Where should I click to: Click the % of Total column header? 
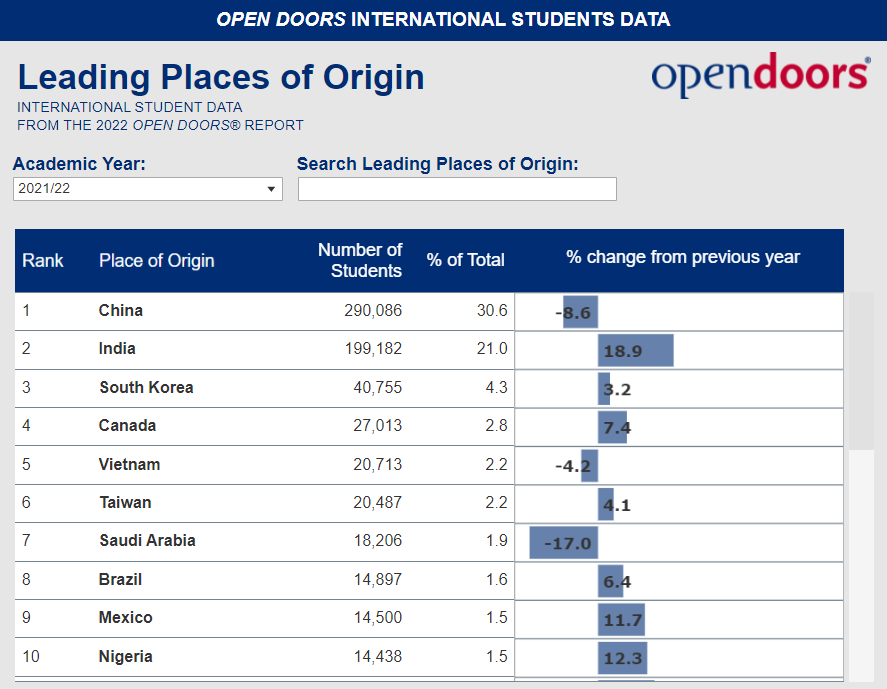(x=465, y=261)
